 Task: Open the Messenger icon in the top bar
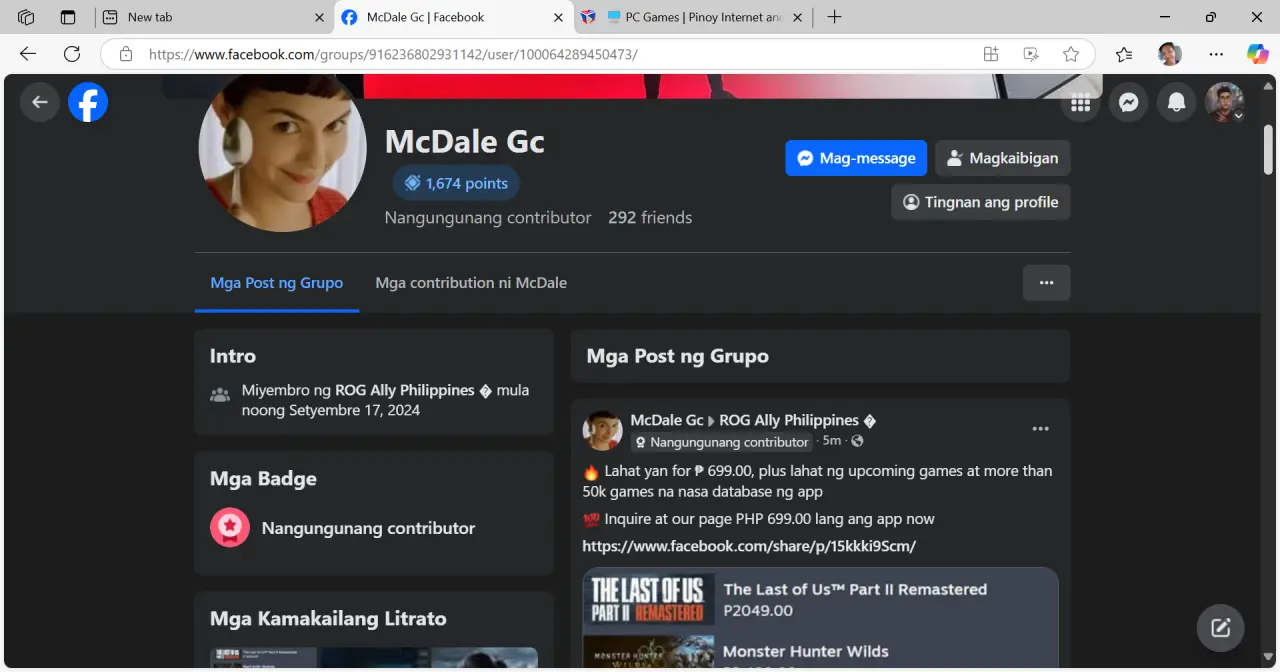1128,102
